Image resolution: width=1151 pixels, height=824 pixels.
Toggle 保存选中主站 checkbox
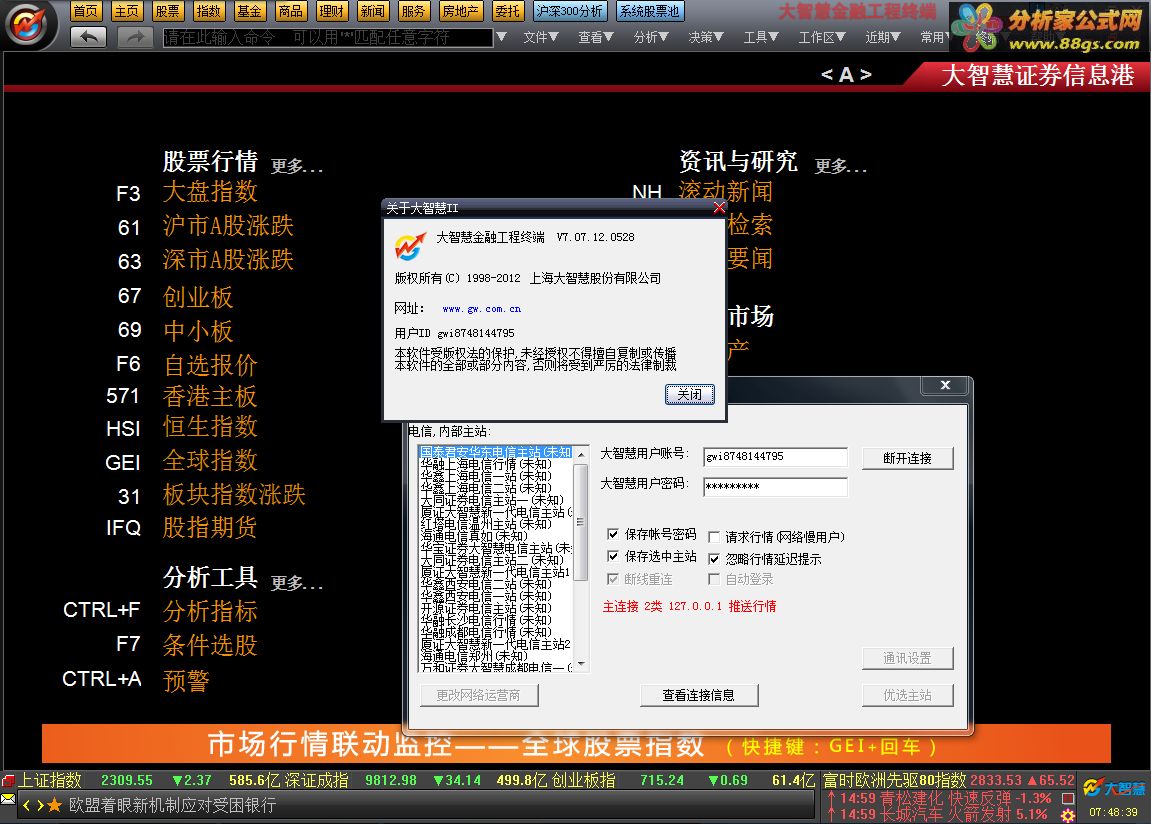tap(613, 556)
